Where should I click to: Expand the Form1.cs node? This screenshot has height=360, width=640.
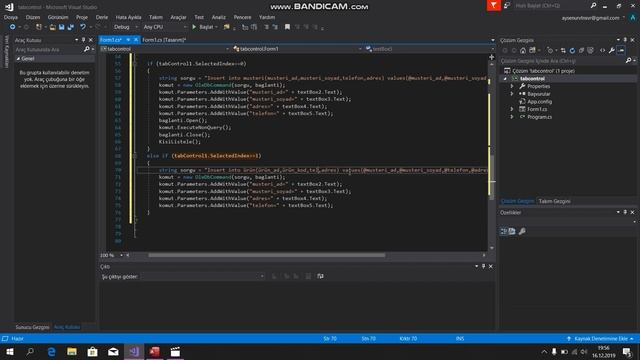(x=512, y=109)
